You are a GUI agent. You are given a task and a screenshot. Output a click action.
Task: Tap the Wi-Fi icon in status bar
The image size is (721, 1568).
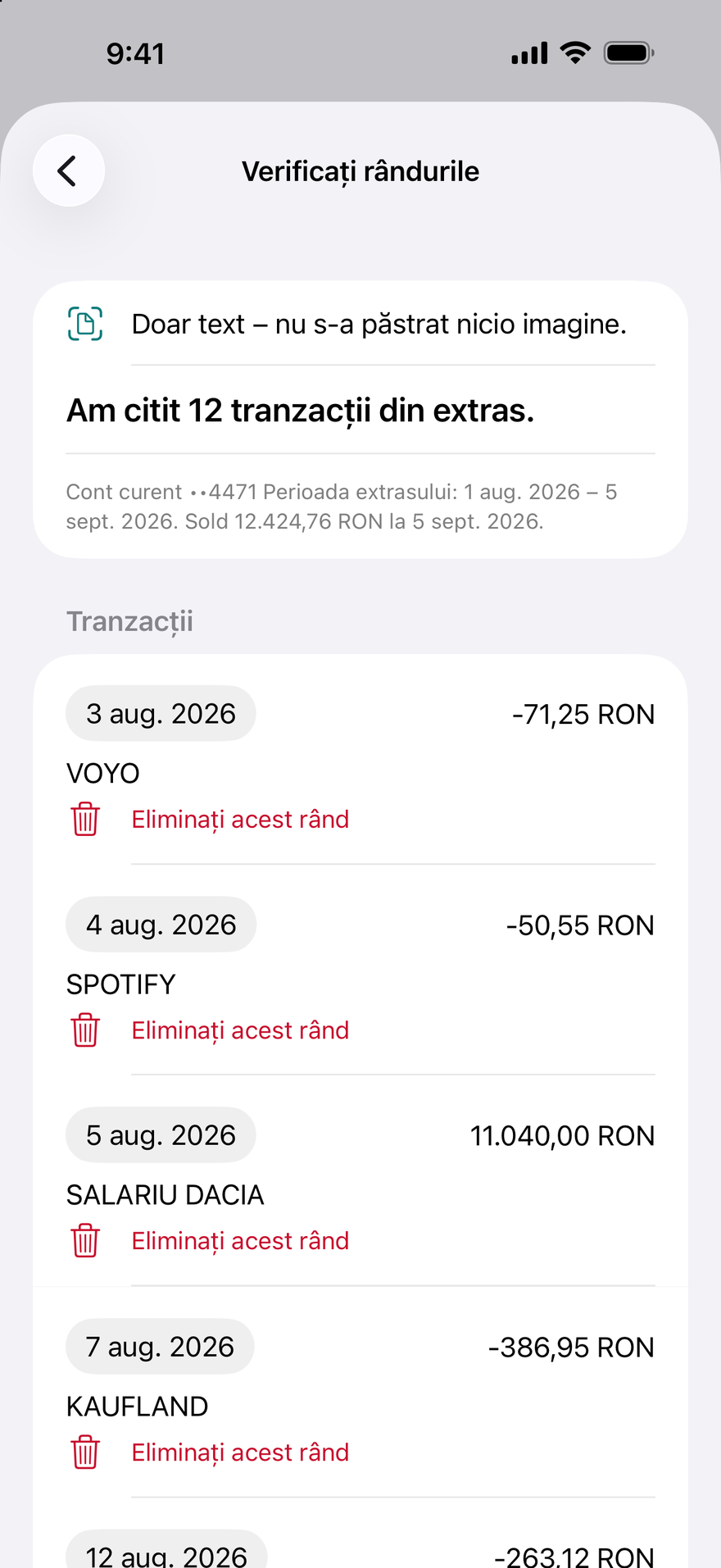pos(576,53)
